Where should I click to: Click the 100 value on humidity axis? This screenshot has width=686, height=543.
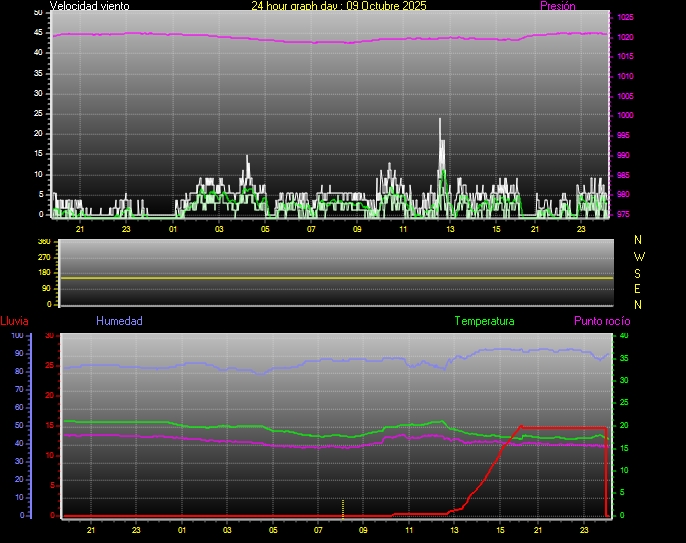click(17, 336)
